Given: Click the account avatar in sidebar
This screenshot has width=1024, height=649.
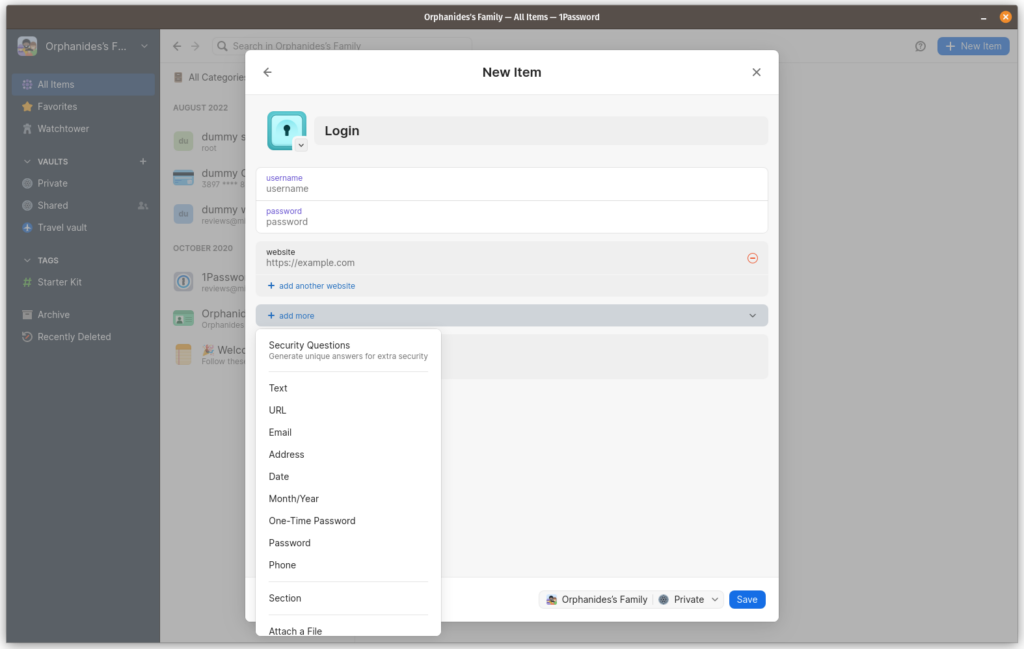Looking at the screenshot, I should click(27, 46).
